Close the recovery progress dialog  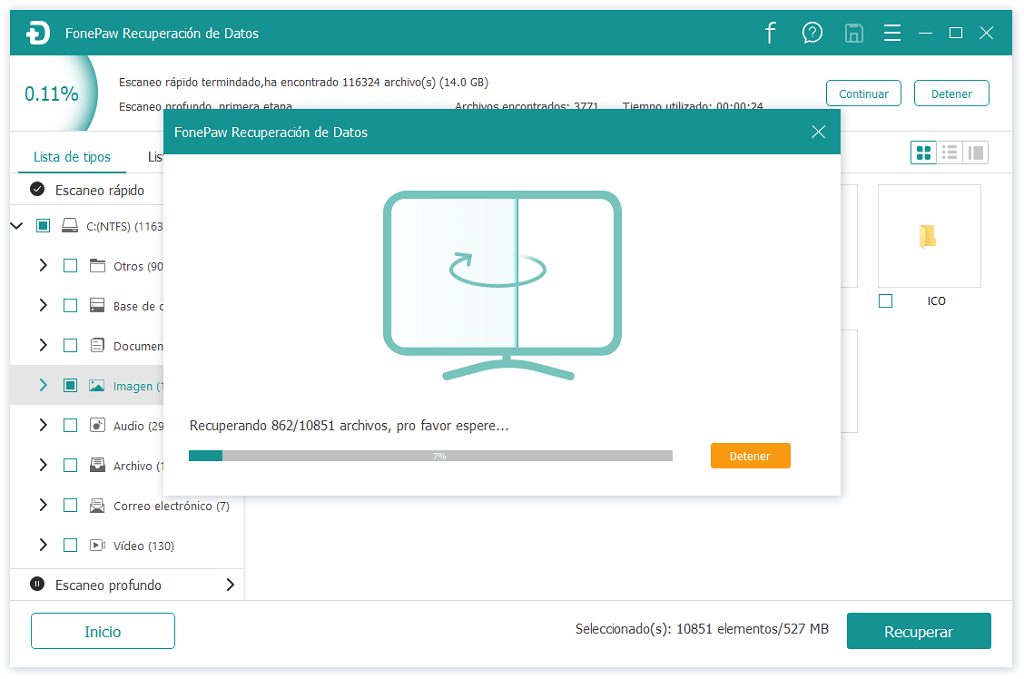[x=818, y=132]
